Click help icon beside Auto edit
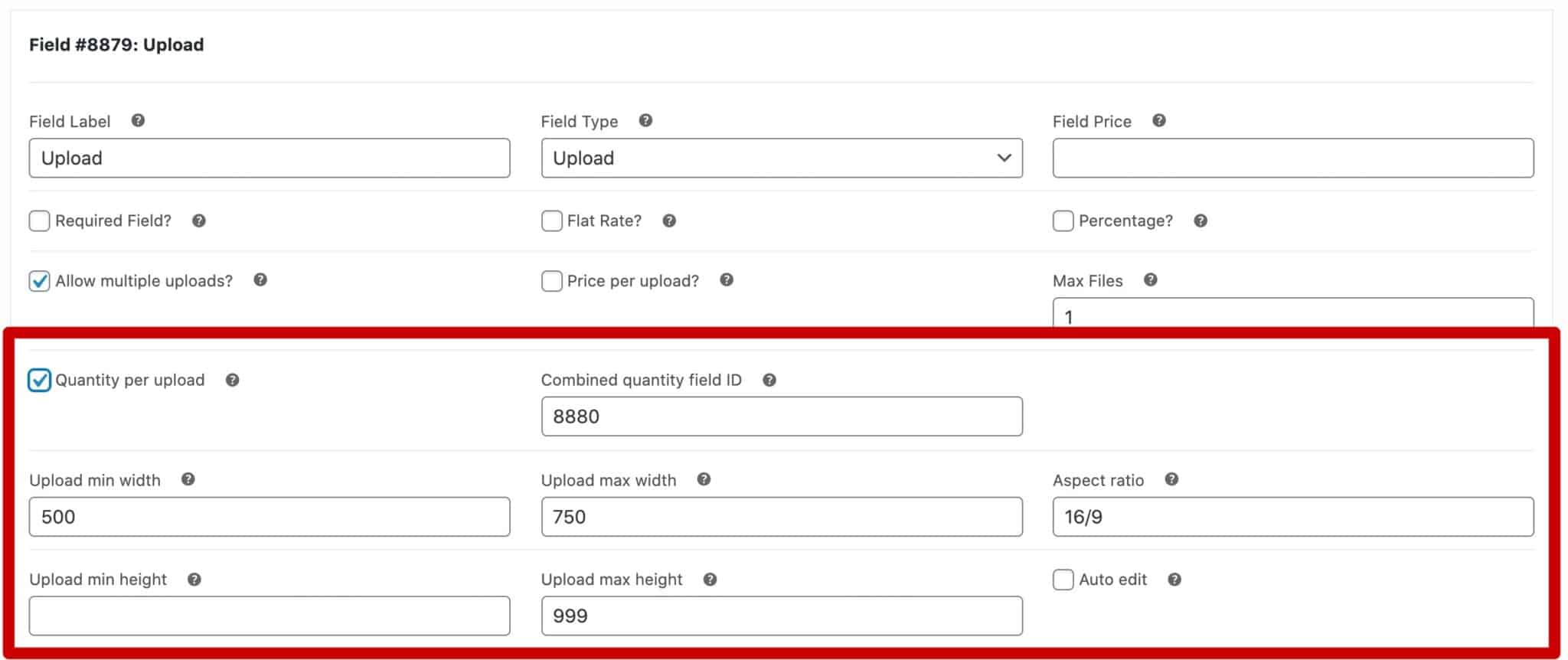Image resolution: width=1568 pixels, height=660 pixels. click(x=1174, y=580)
